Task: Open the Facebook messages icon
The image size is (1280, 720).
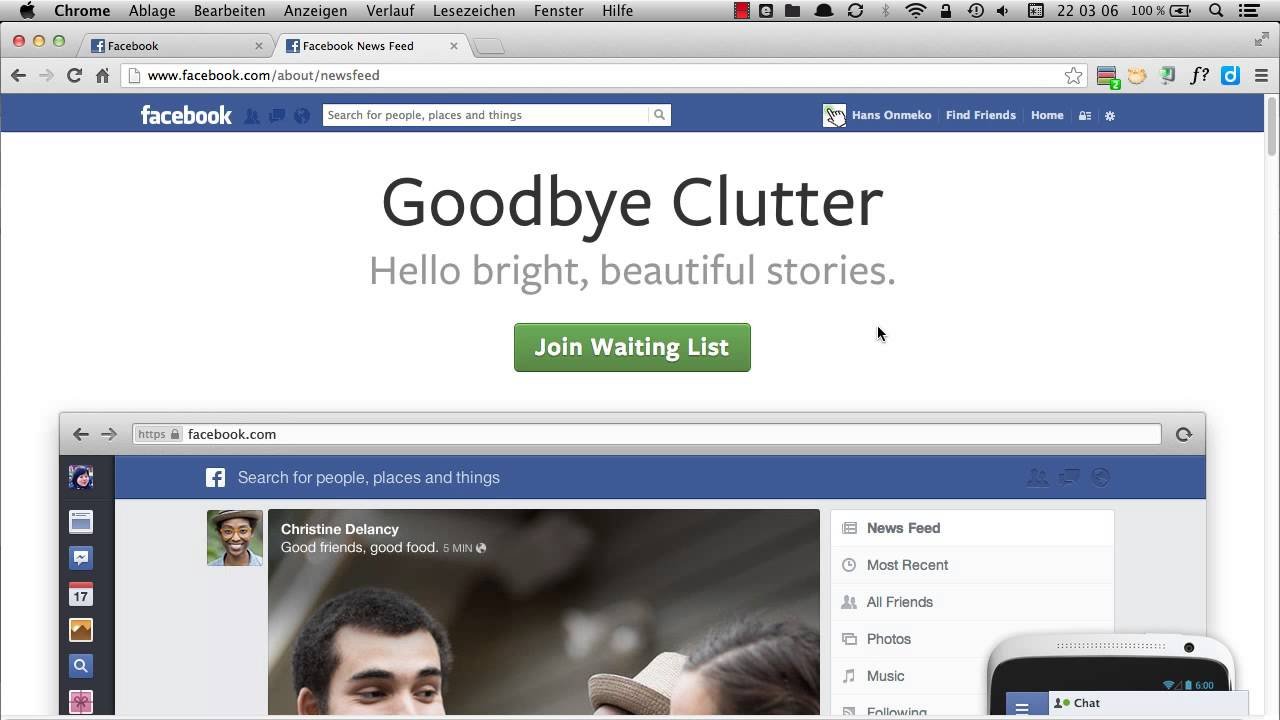Action: 277,116
